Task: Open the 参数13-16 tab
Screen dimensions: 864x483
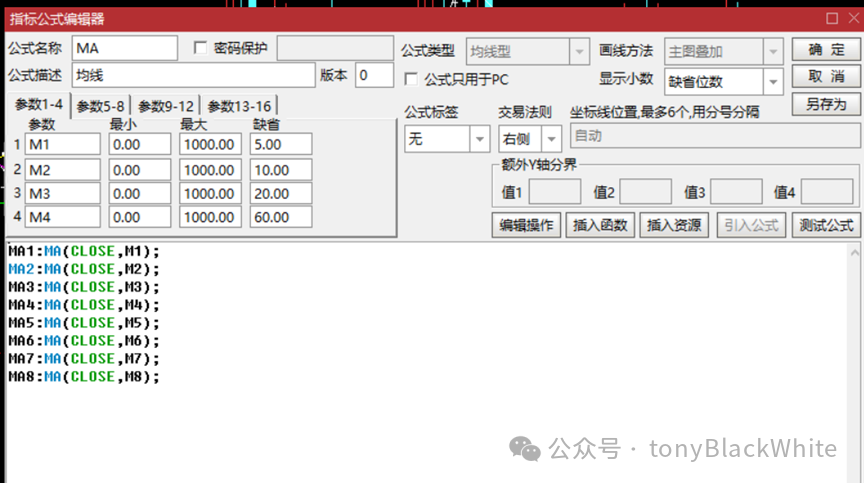Action: (239, 106)
